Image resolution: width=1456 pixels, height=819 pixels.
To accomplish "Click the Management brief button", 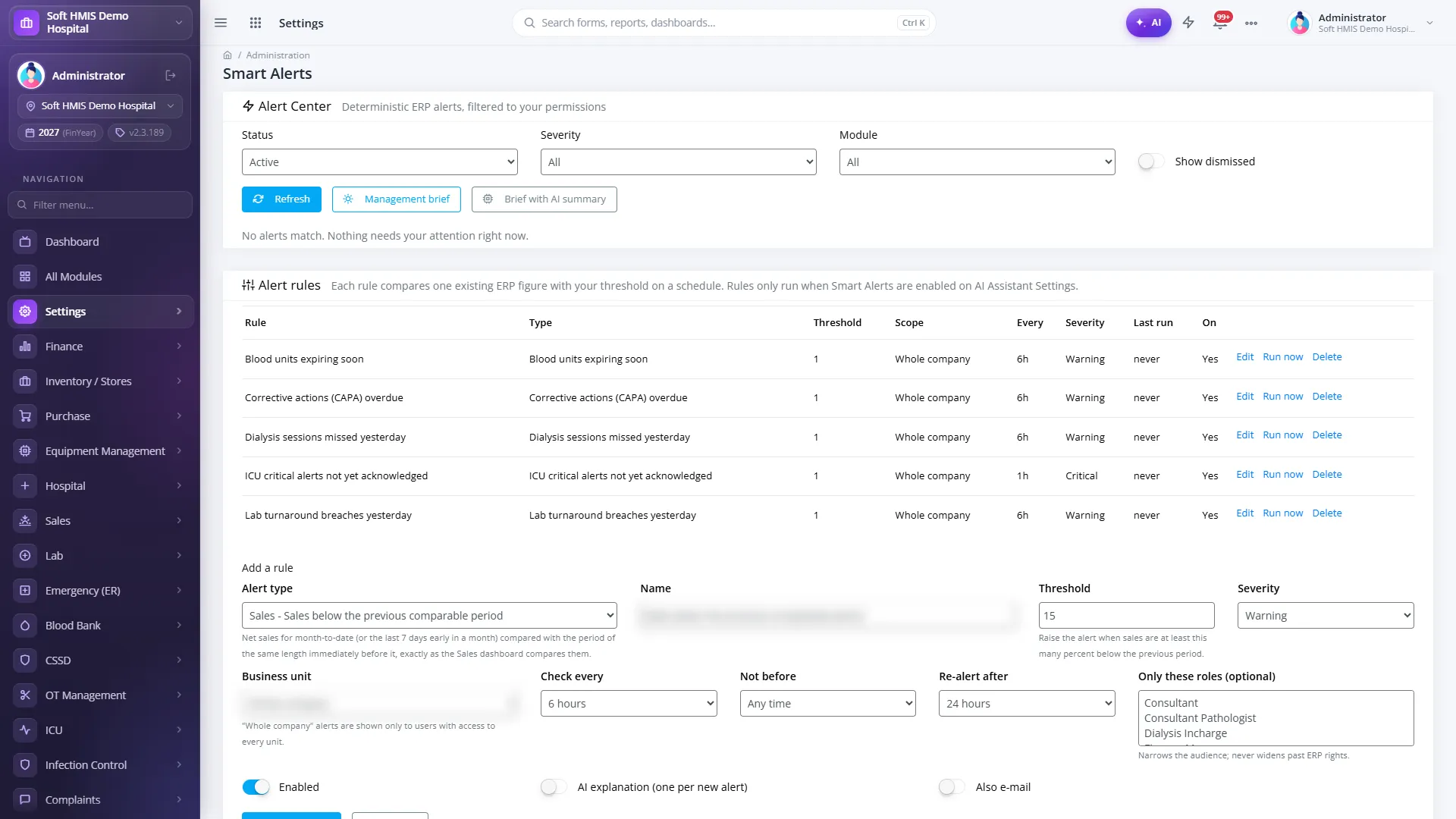I will coord(397,199).
